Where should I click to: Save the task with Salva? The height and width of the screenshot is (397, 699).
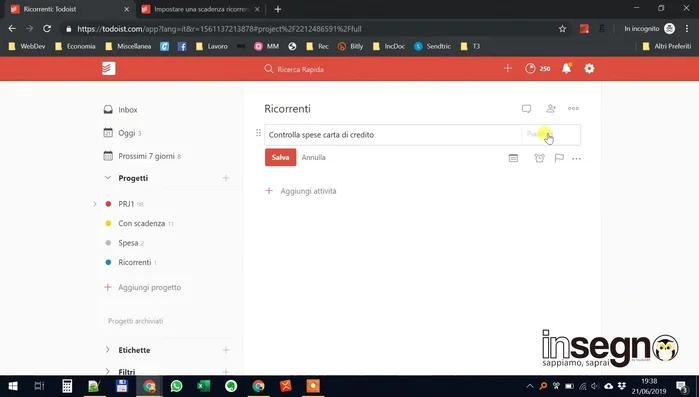click(x=280, y=157)
